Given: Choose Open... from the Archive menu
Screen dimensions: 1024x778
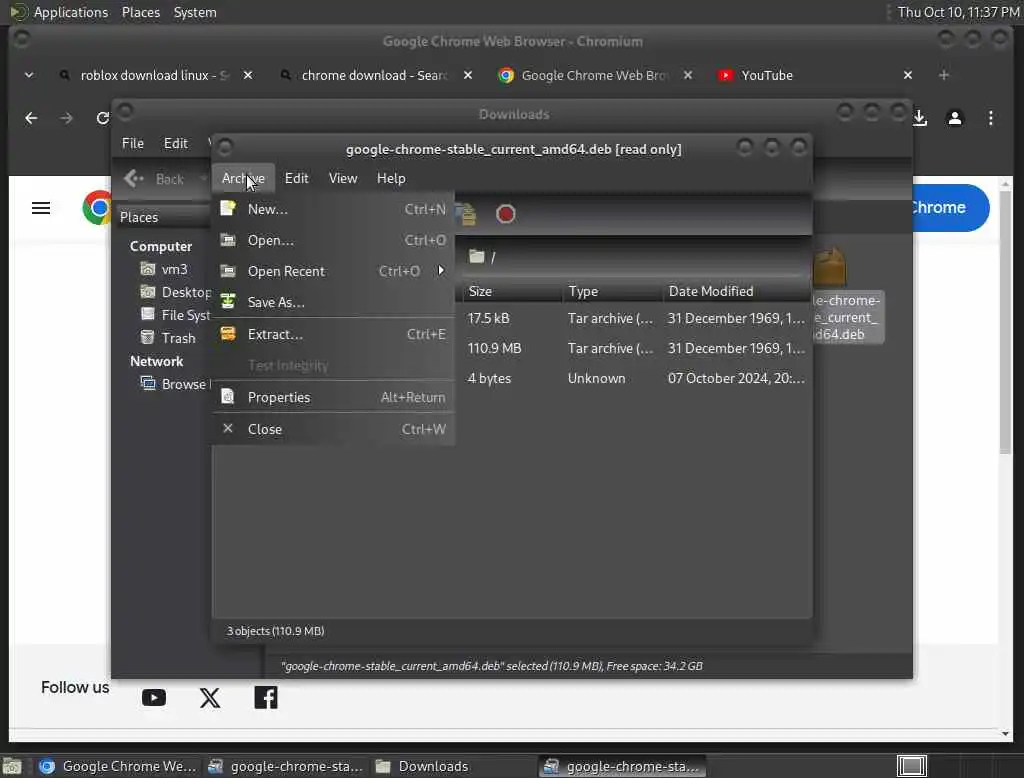Looking at the screenshot, I should 333,240.
